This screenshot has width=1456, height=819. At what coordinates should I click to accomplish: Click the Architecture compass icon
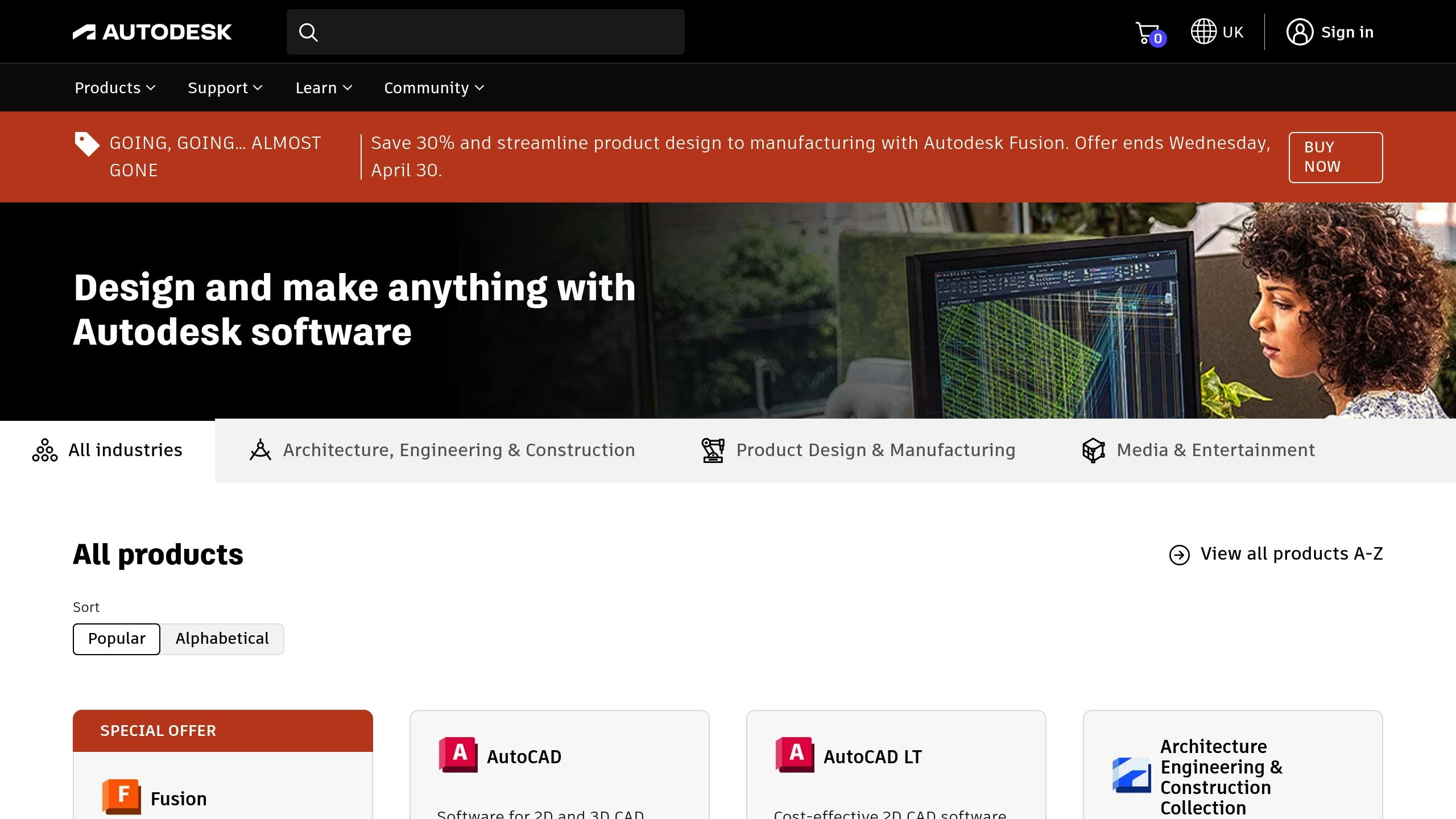click(x=260, y=450)
